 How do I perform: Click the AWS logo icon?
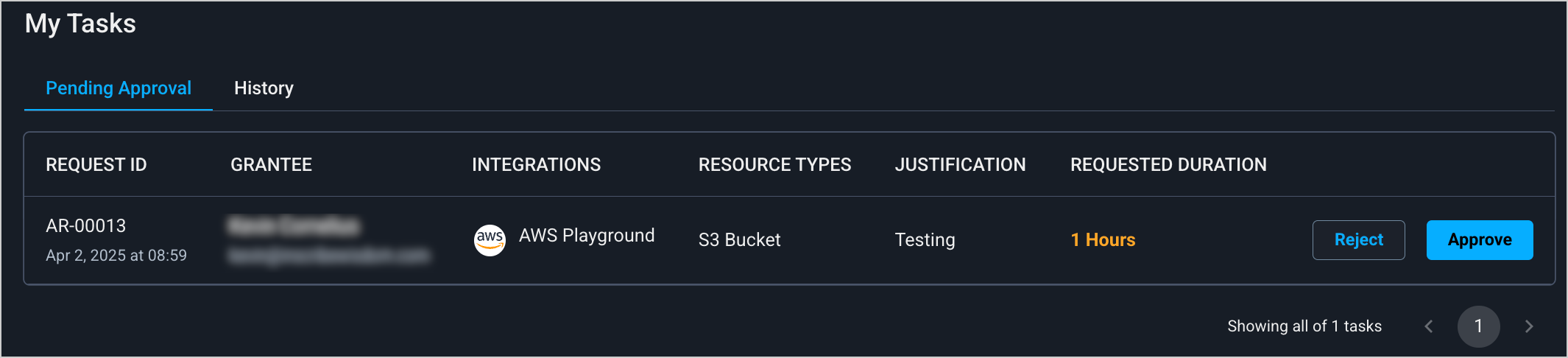490,240
